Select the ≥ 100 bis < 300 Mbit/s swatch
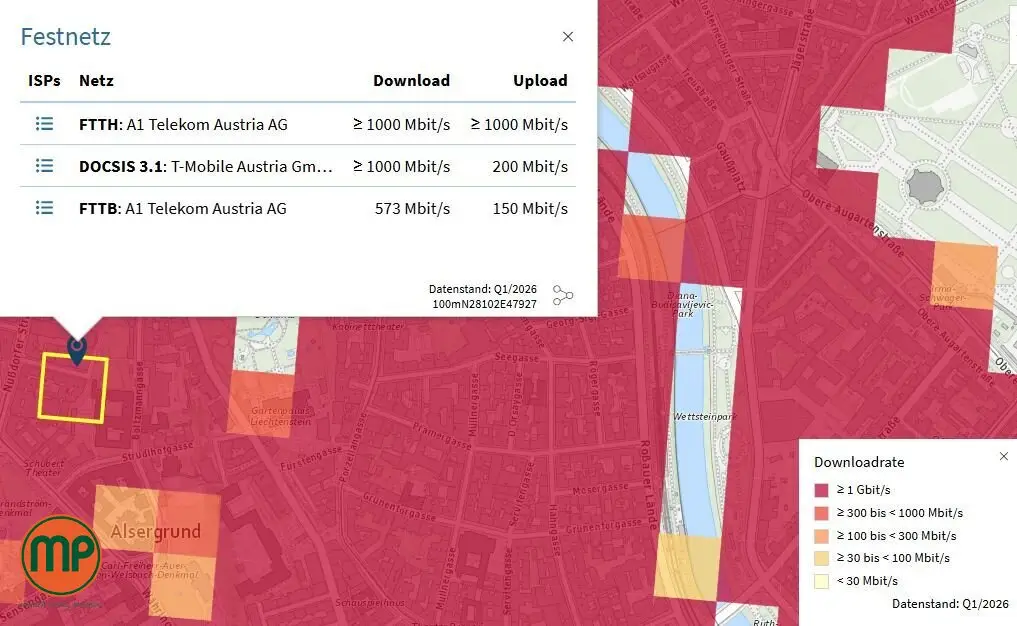Screen dimensions: 1017x626 coord(821,536)
